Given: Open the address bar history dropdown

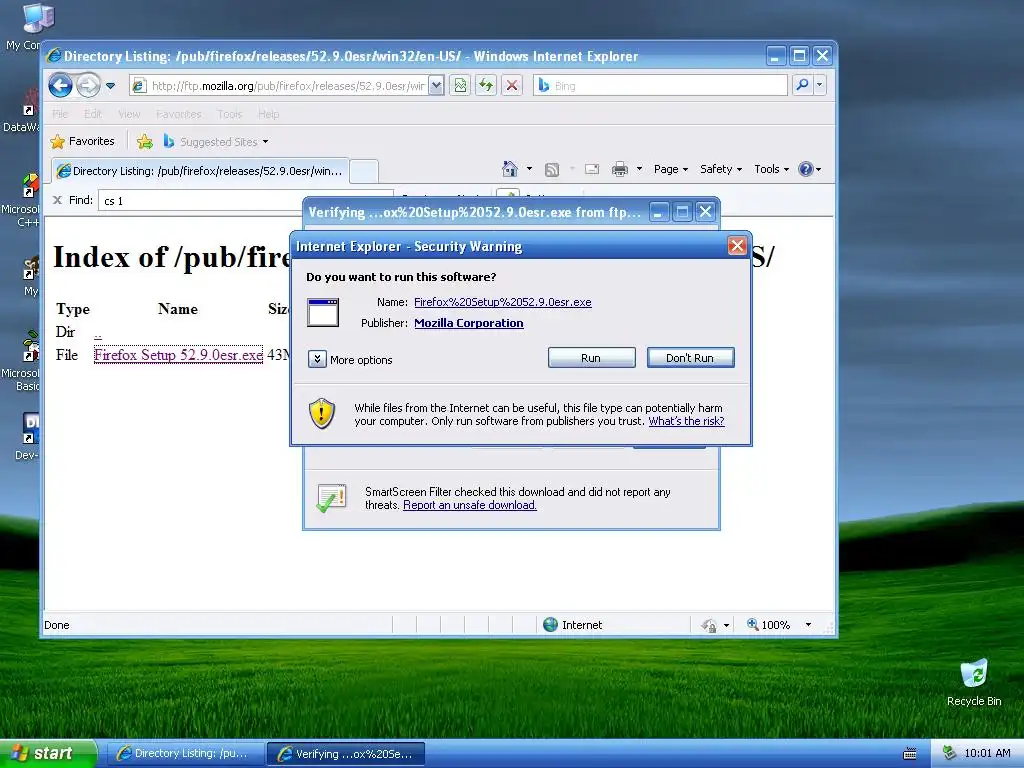Looking at the screenshot, I should [x=436, y=86].
